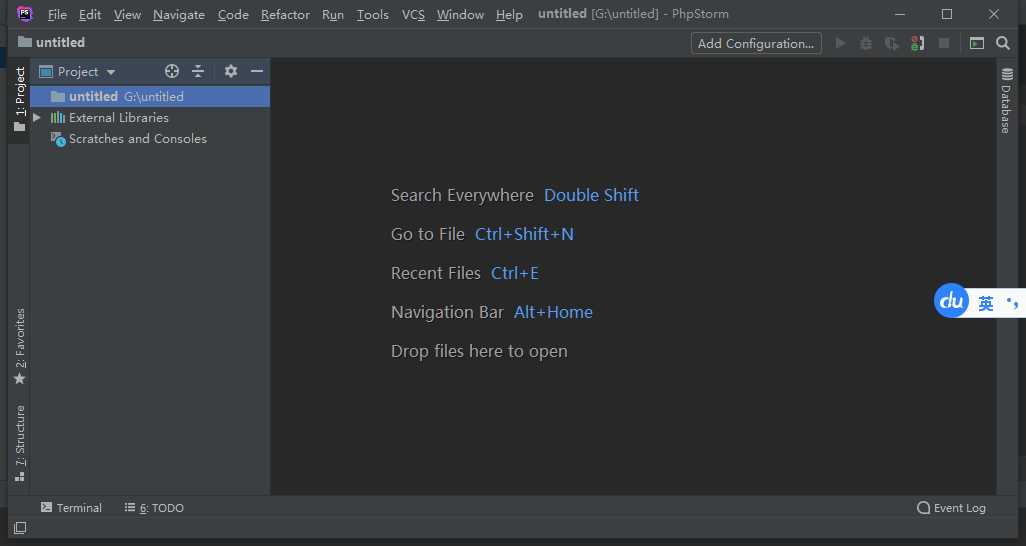This screenshot has width=1026, height=546.
Task: Click 'Ctrl+Shift+N' shortcut hint text
Action: 524,234
